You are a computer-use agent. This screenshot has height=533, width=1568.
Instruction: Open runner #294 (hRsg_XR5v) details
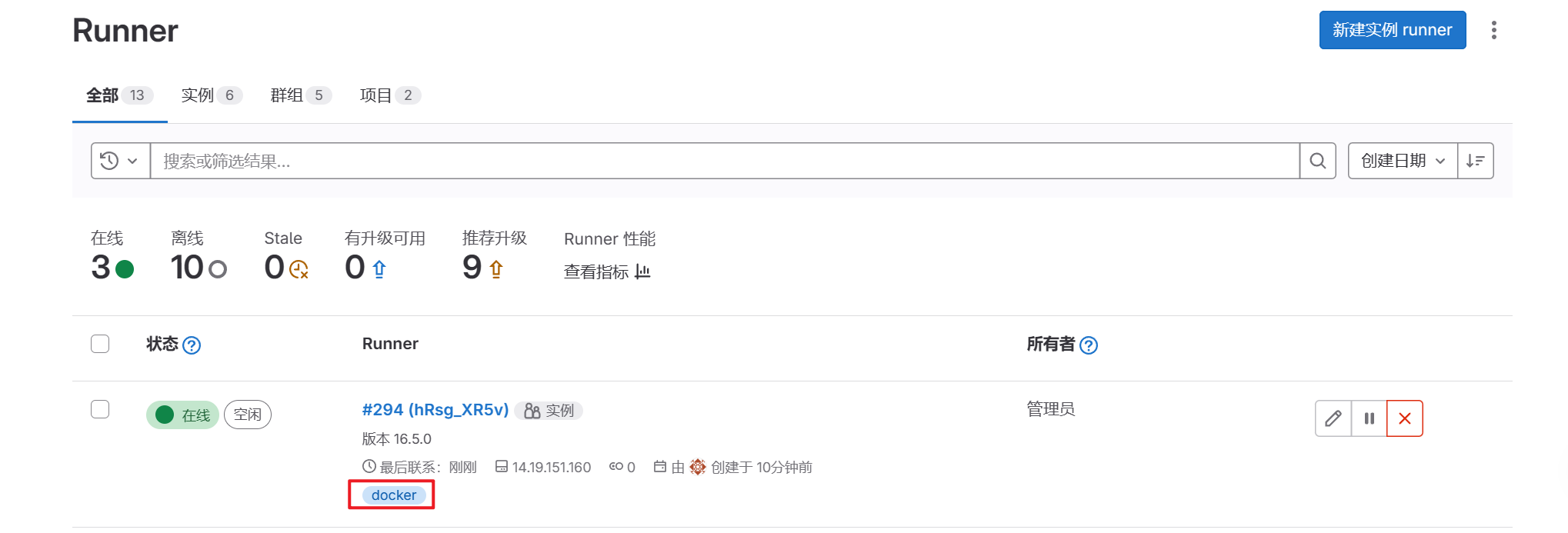pos(435,410)
